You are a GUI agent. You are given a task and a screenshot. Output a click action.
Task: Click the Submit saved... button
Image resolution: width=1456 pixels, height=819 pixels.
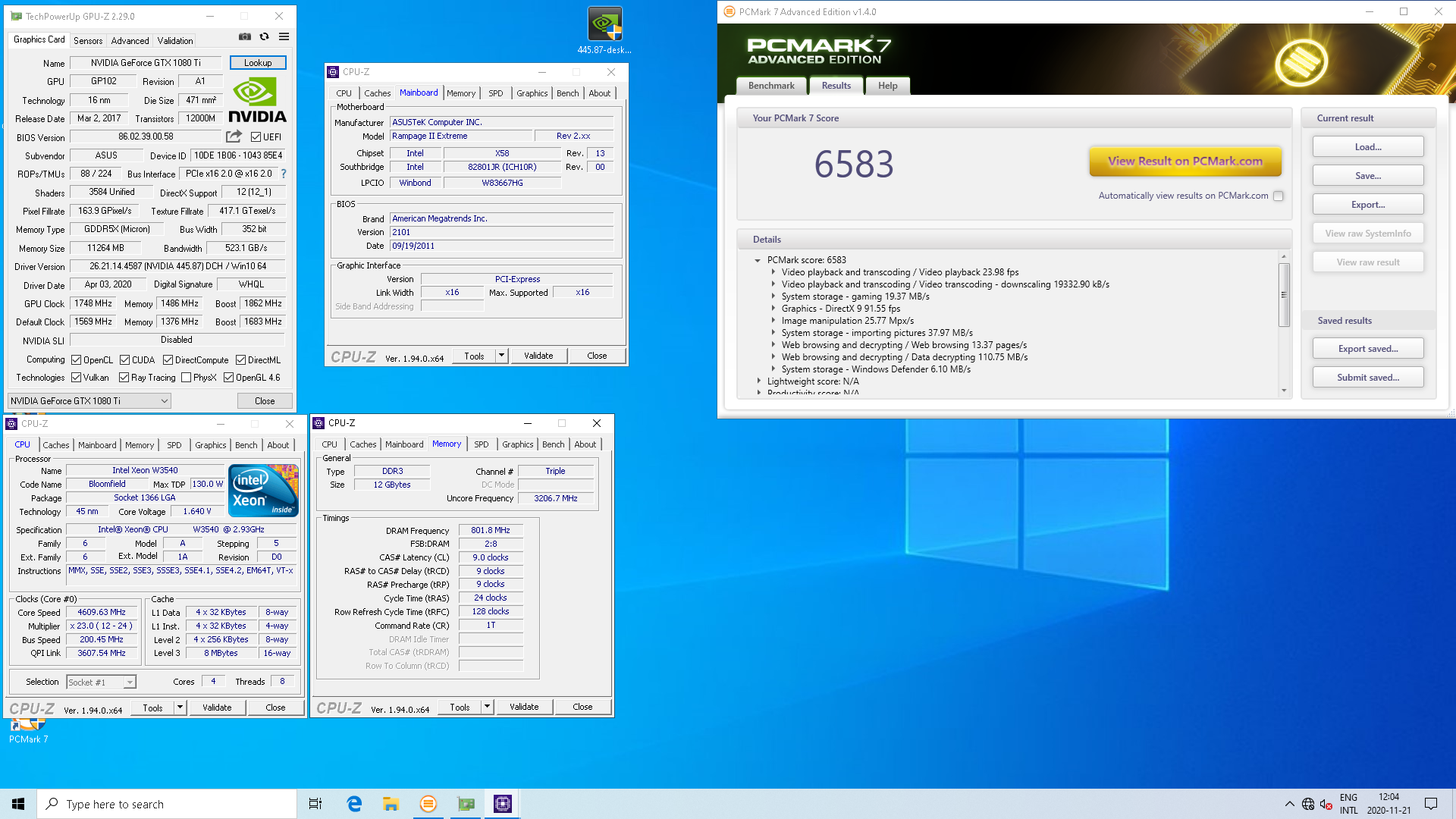[1368, 378]
